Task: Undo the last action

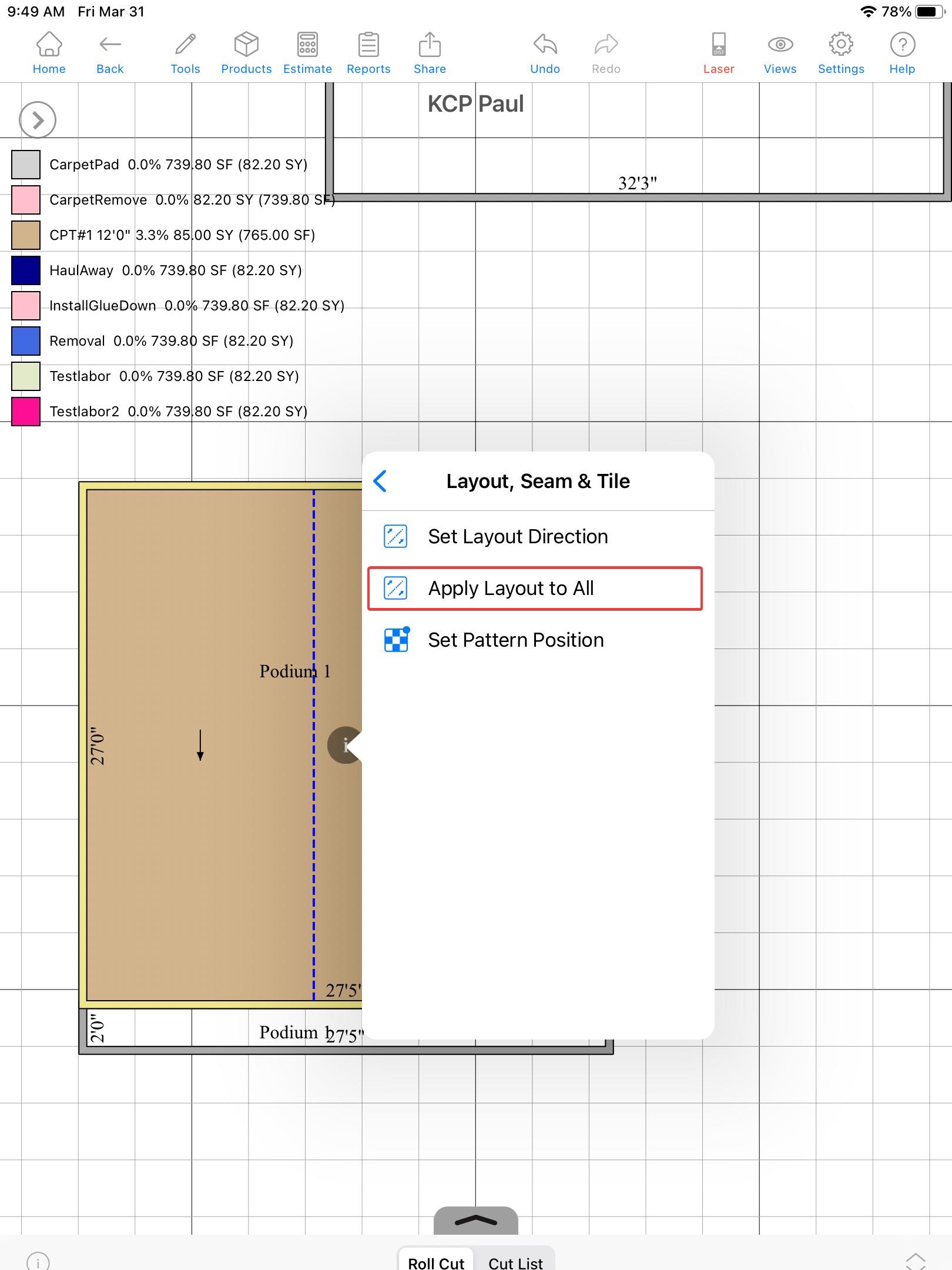Action: [545, 54]
